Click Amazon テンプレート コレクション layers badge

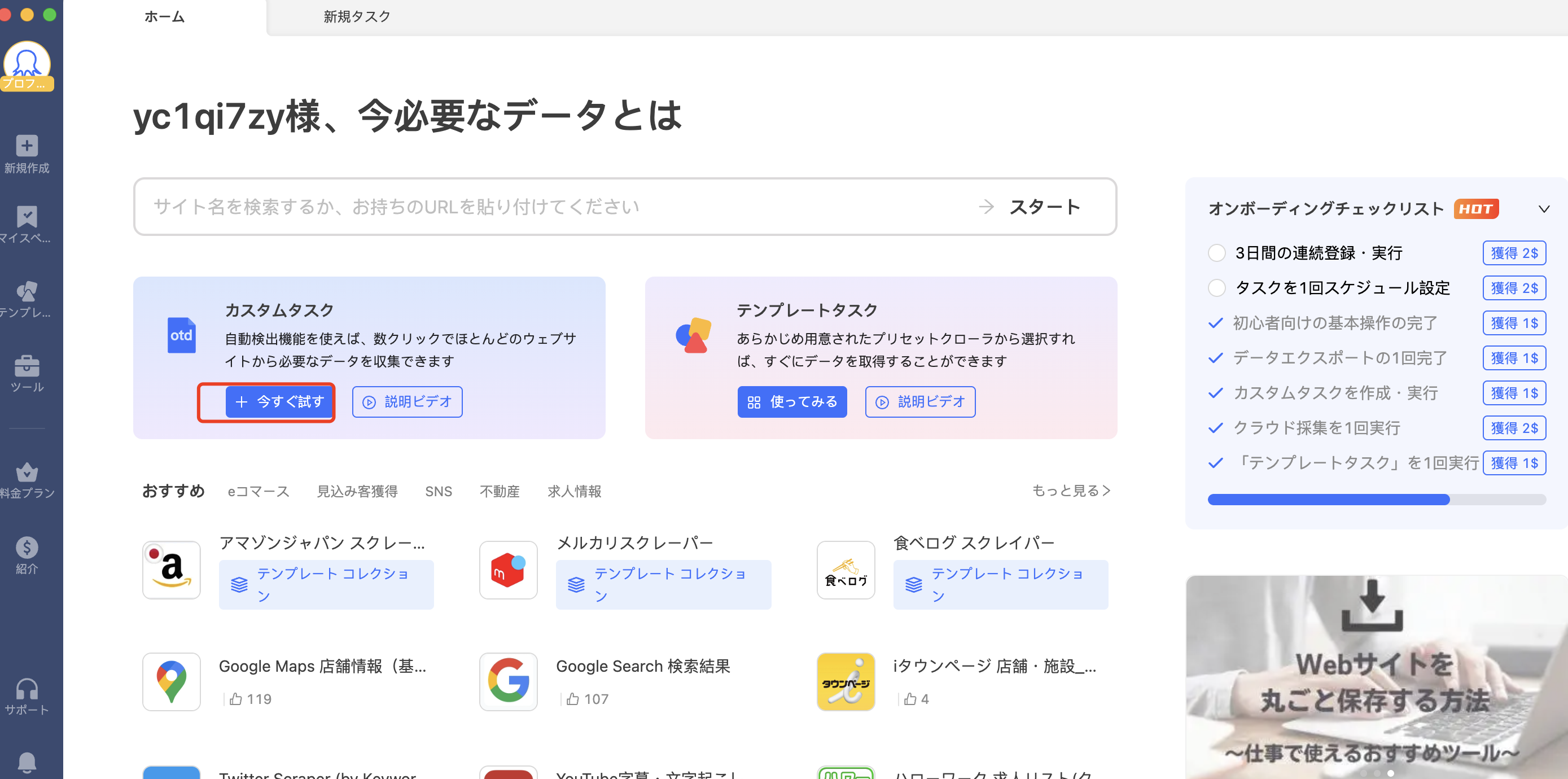(x=326, y=584)
